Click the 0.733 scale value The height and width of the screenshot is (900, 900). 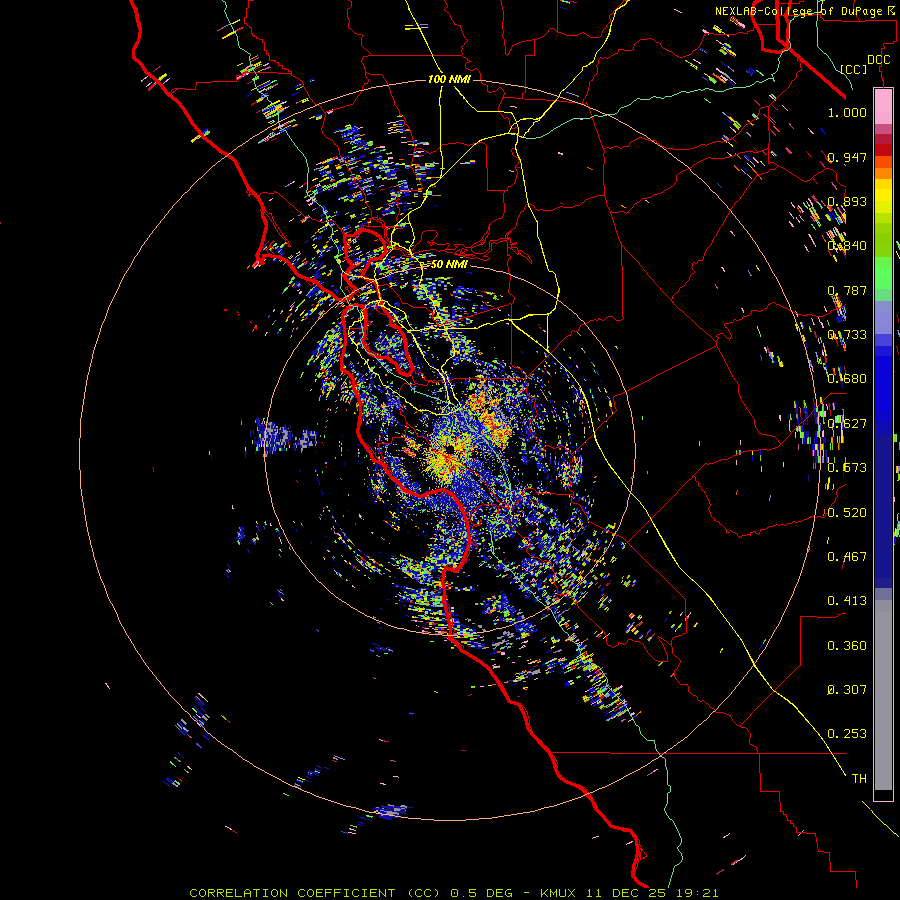tap(847, 335)
